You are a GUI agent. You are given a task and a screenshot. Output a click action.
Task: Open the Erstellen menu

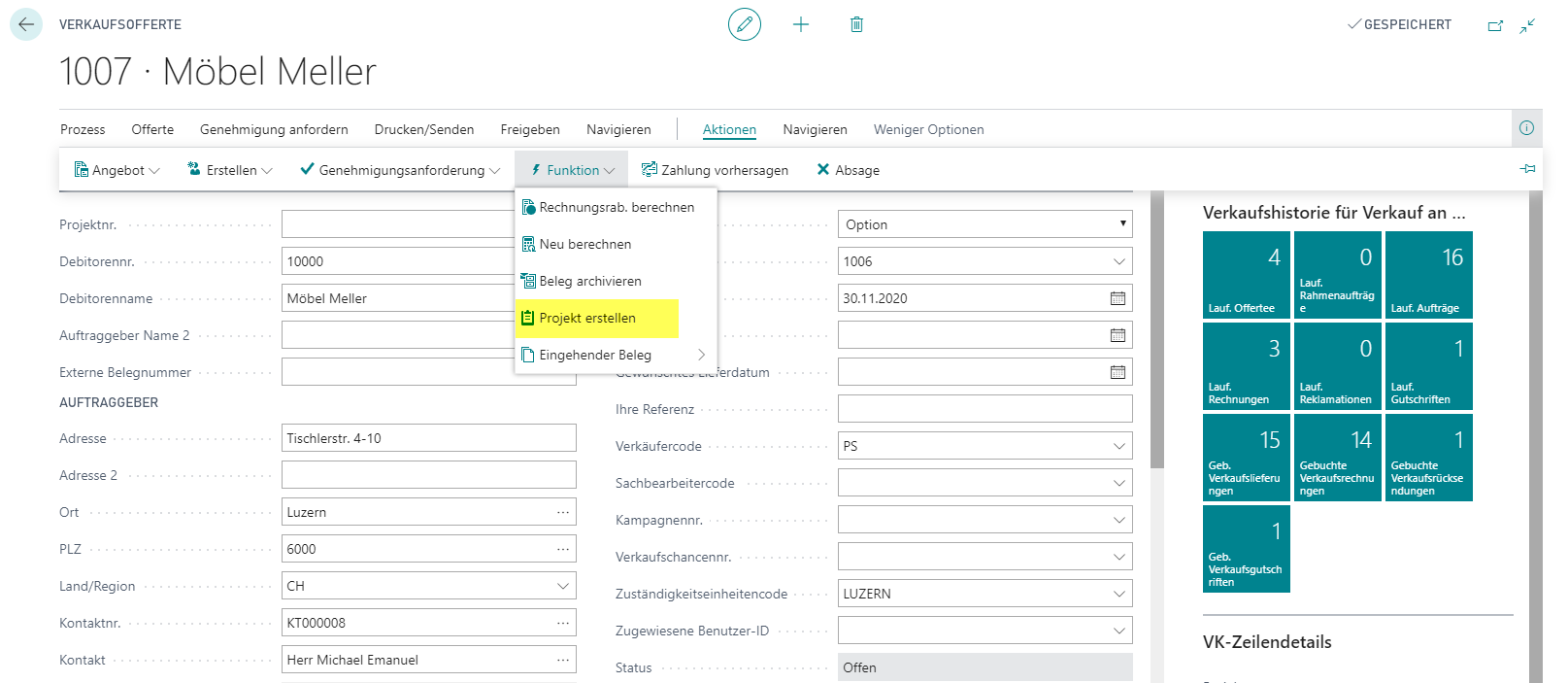[x=230, y=170]
